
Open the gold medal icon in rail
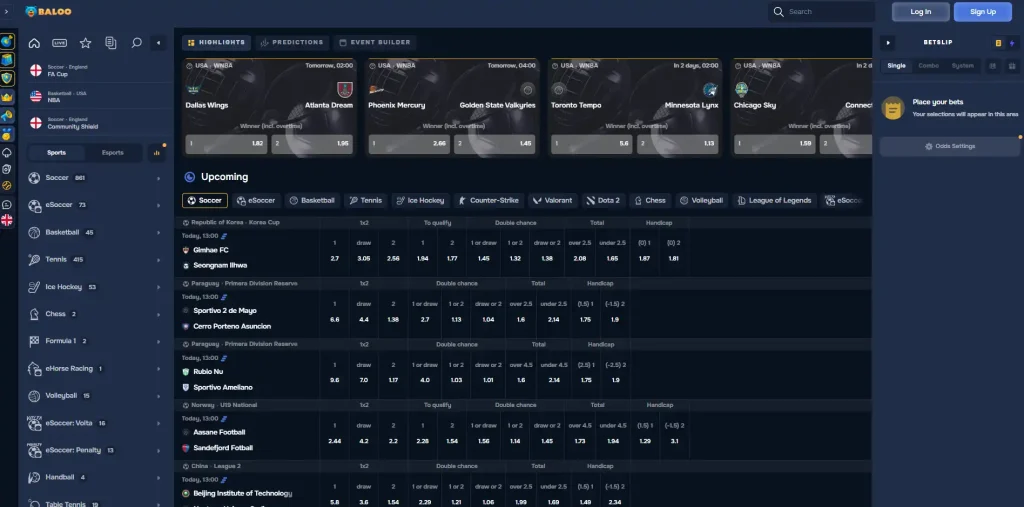(7, 135)
